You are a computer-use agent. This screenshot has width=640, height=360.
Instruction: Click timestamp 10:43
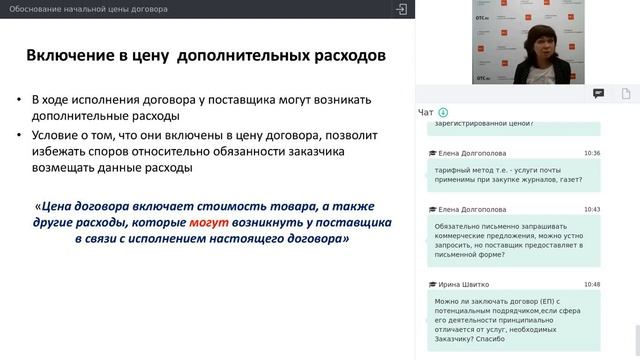tap(592, 209)
